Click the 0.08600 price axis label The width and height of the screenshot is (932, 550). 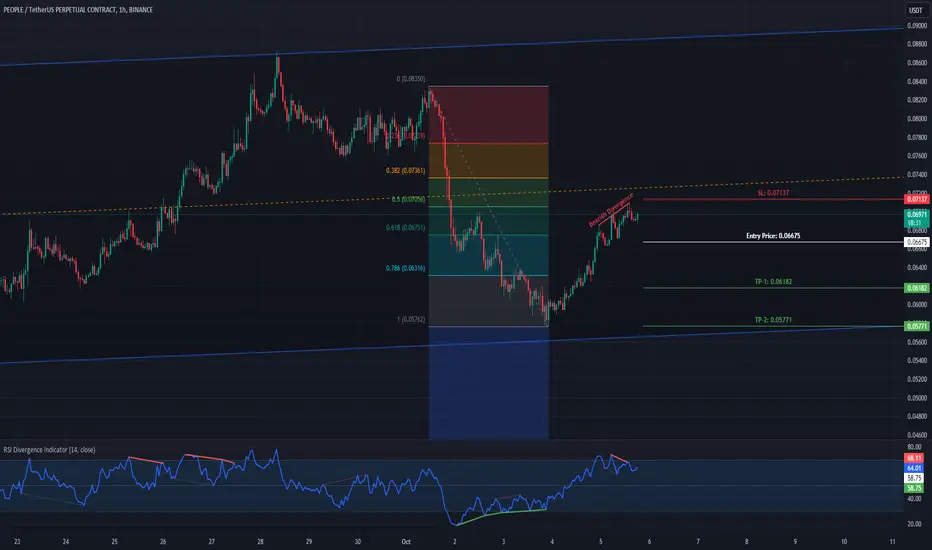(x=917, y=62)
